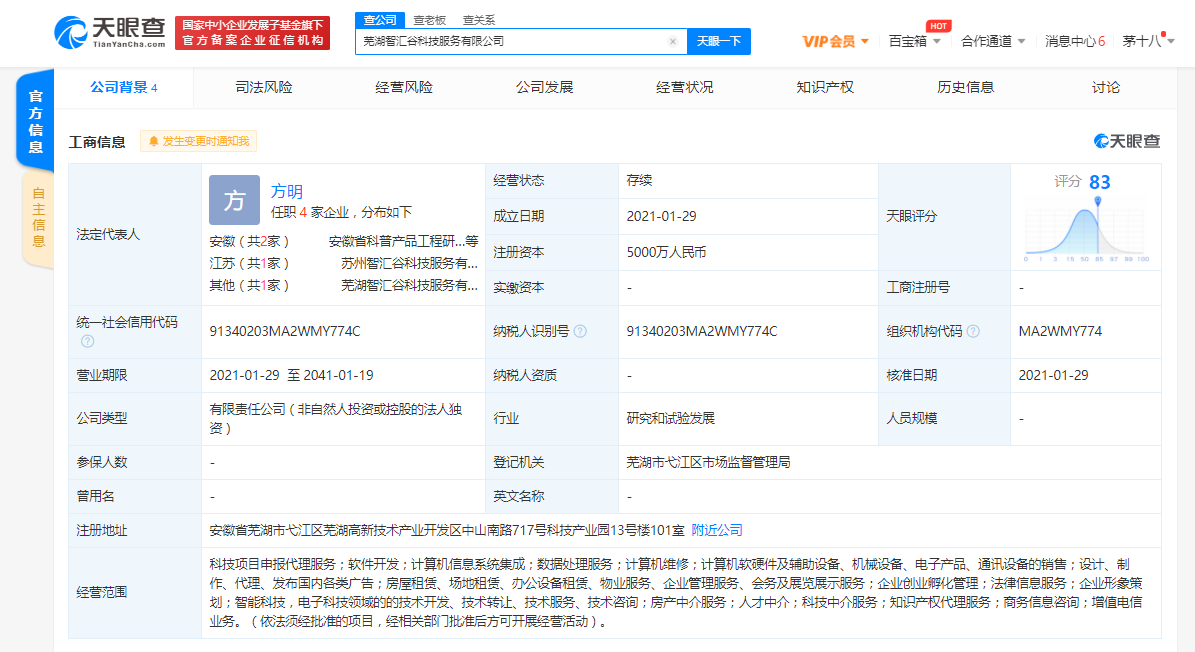
Task: Click help icon next to 统一社会信用代码
Action: 87,342
